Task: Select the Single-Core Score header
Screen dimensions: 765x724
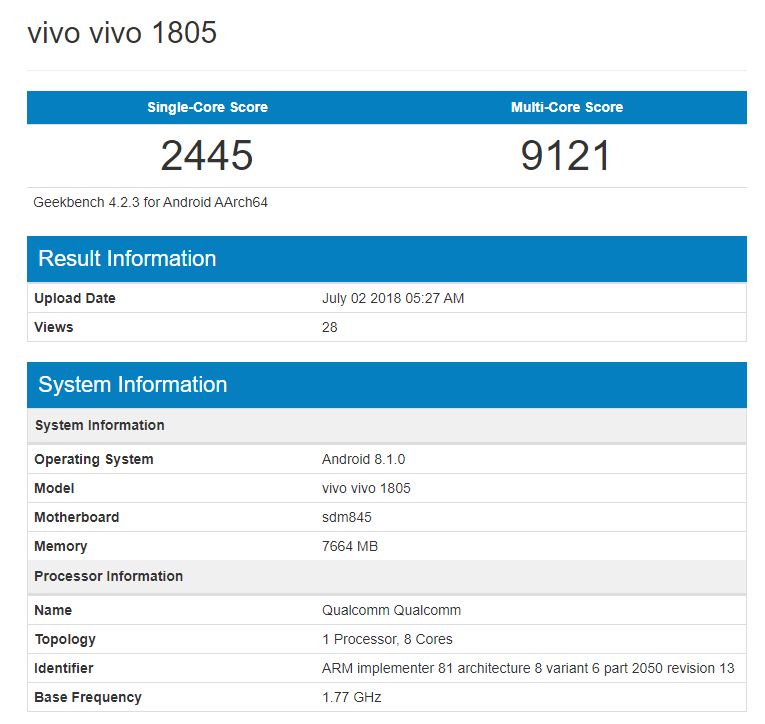Action: pyautogui.click(x=207, y=107)
